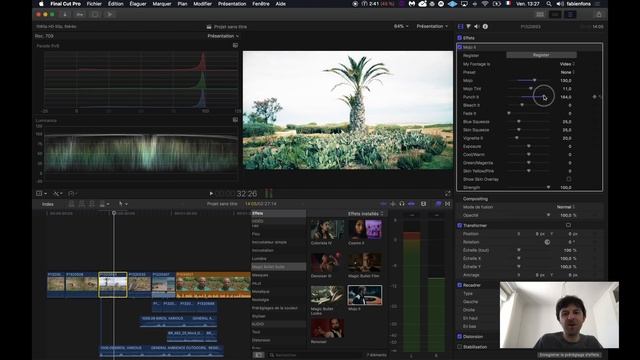The image size is (640, 360).
Task: Click the import media toolbar icon
Action: point(64,14)
